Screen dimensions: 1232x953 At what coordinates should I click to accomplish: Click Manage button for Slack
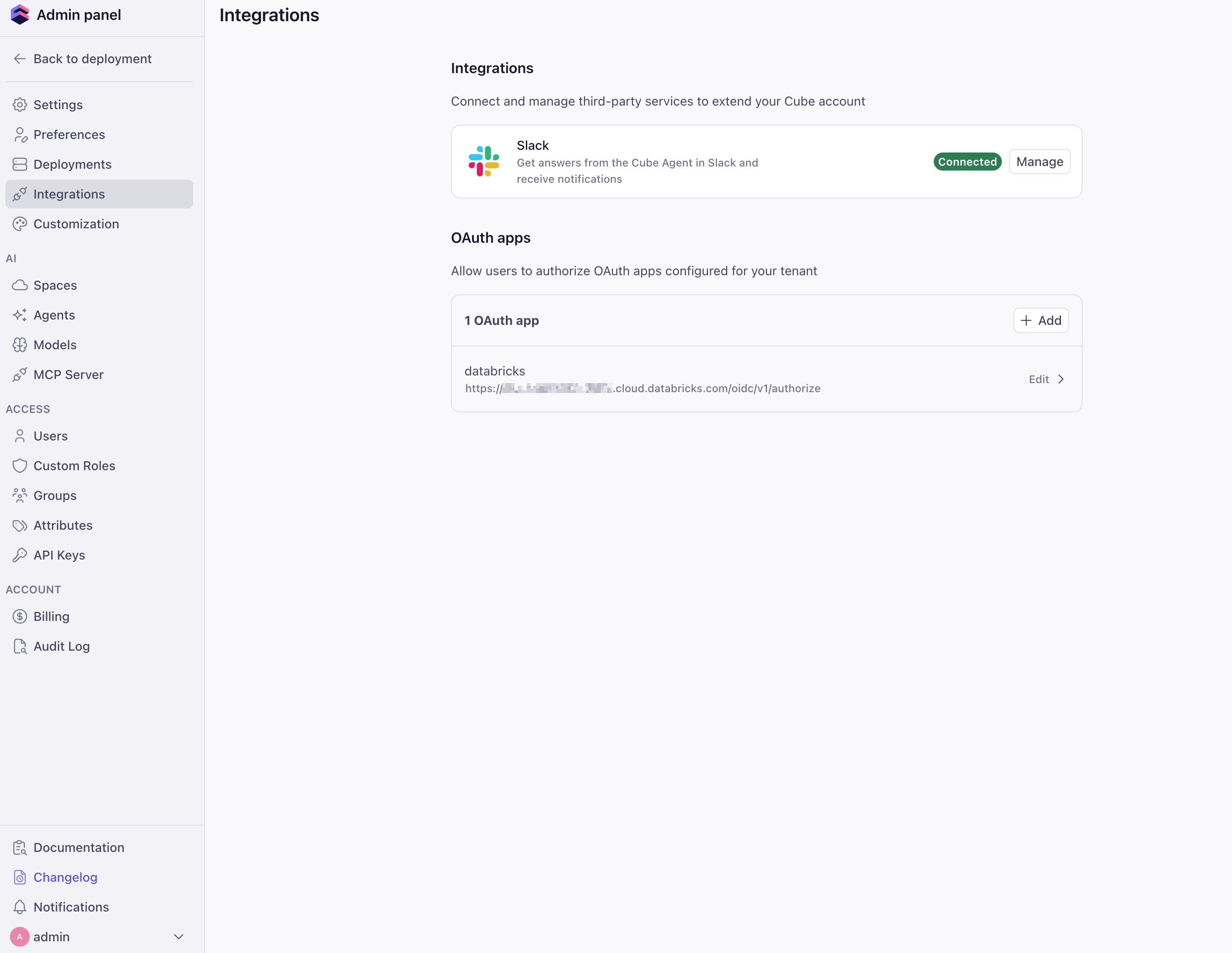click(1040, 161)
